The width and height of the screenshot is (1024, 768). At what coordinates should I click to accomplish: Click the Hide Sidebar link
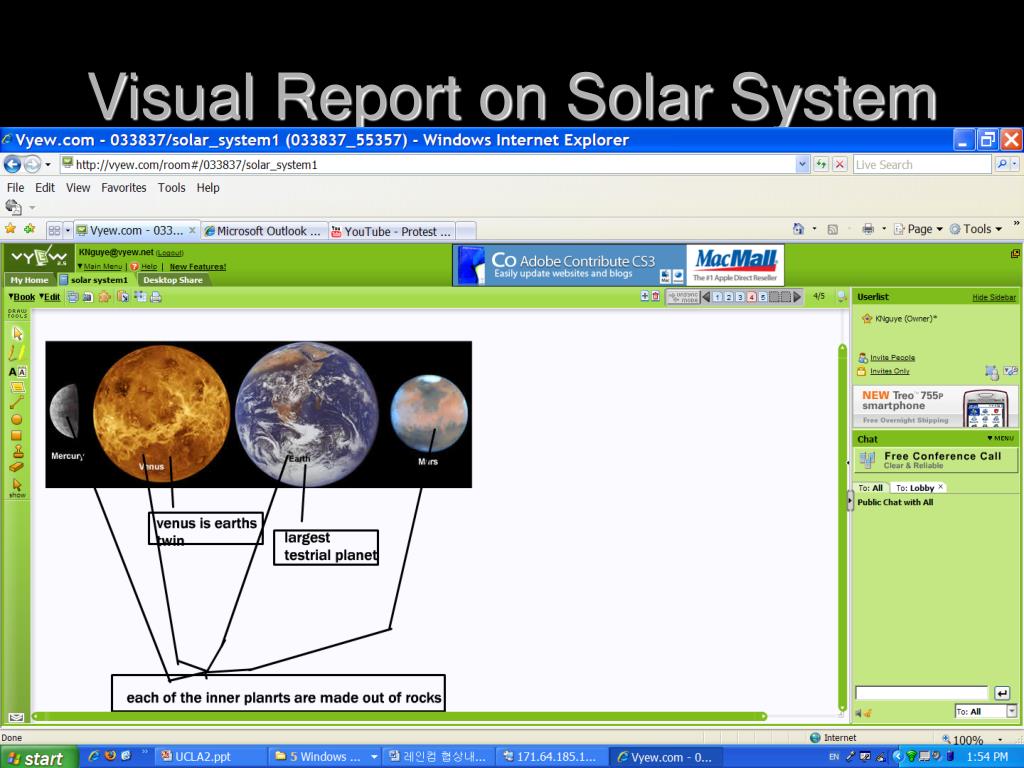[994, 297]
